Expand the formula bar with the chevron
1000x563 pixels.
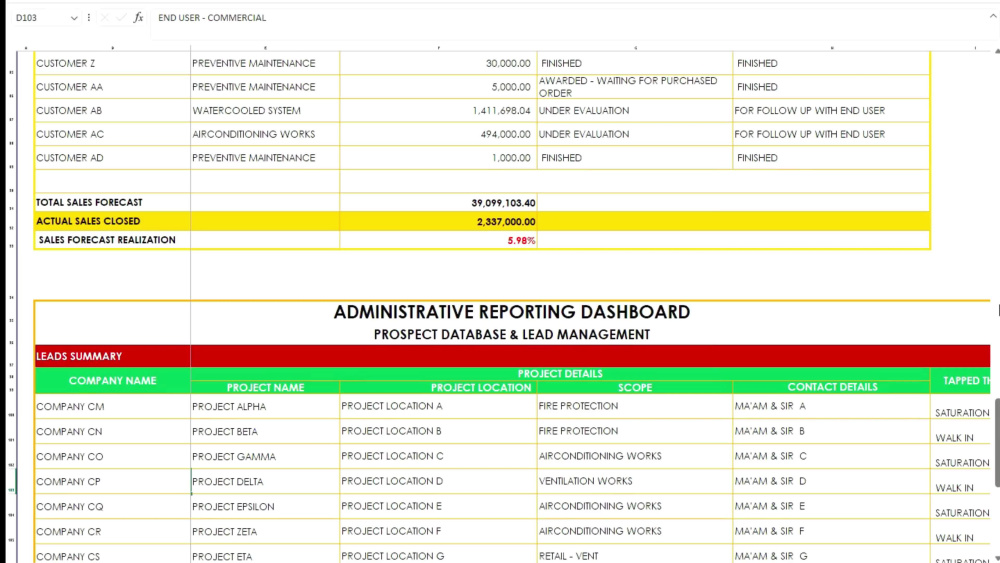pyautogui.click(x=993, y=17)
